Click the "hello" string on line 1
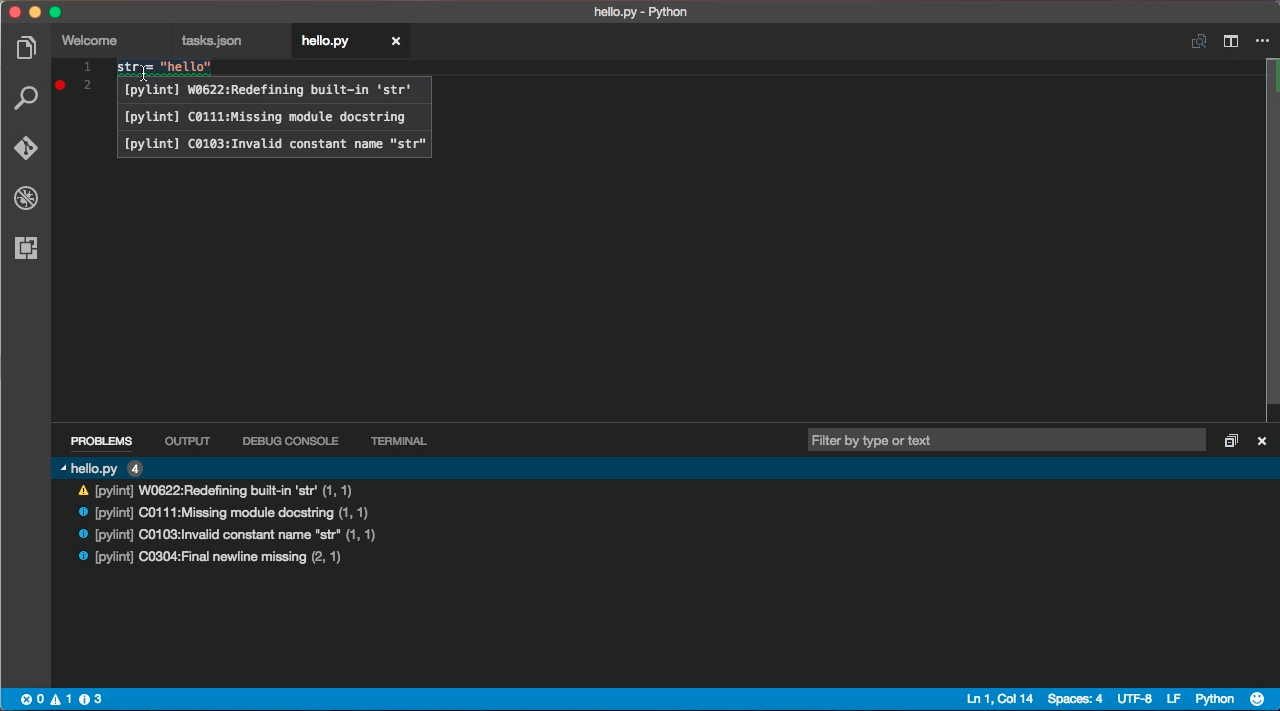Screen dimensions: 1280x711 185,67
